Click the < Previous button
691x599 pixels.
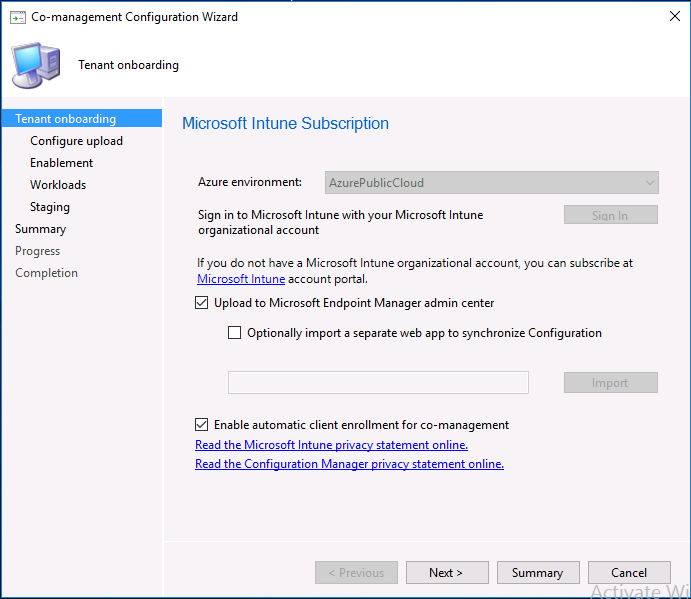[x=357, y=573]
